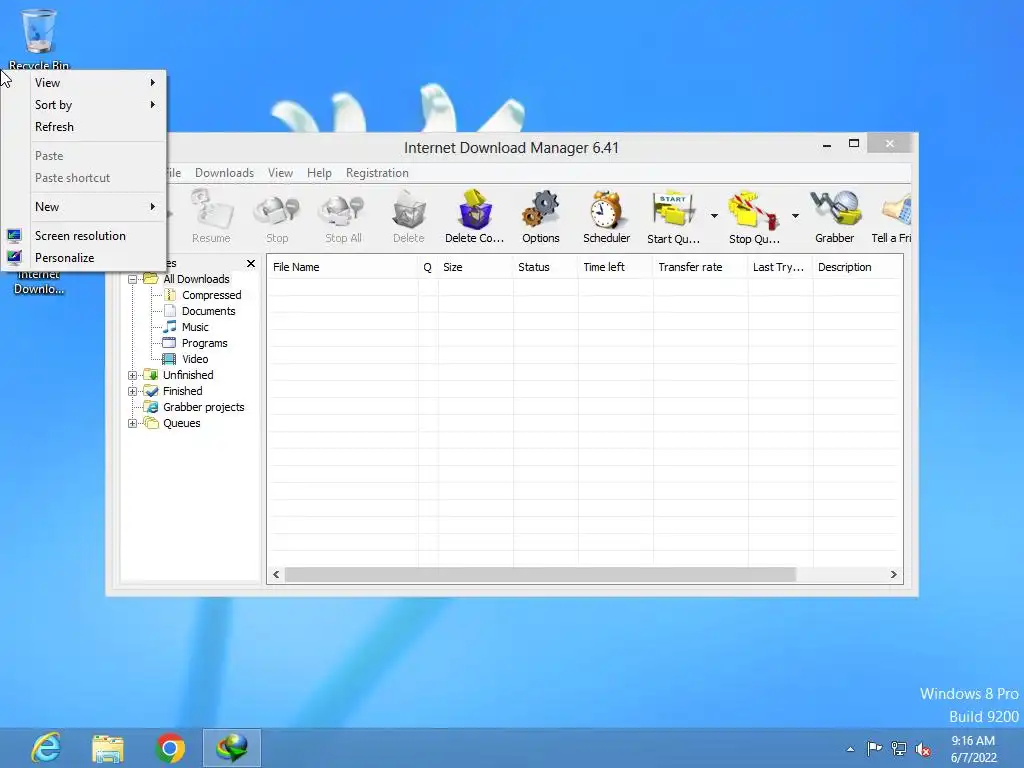Expand the Unfinished tree node
The width and height of the screenshot is (1024, 768).
[133, 375]
